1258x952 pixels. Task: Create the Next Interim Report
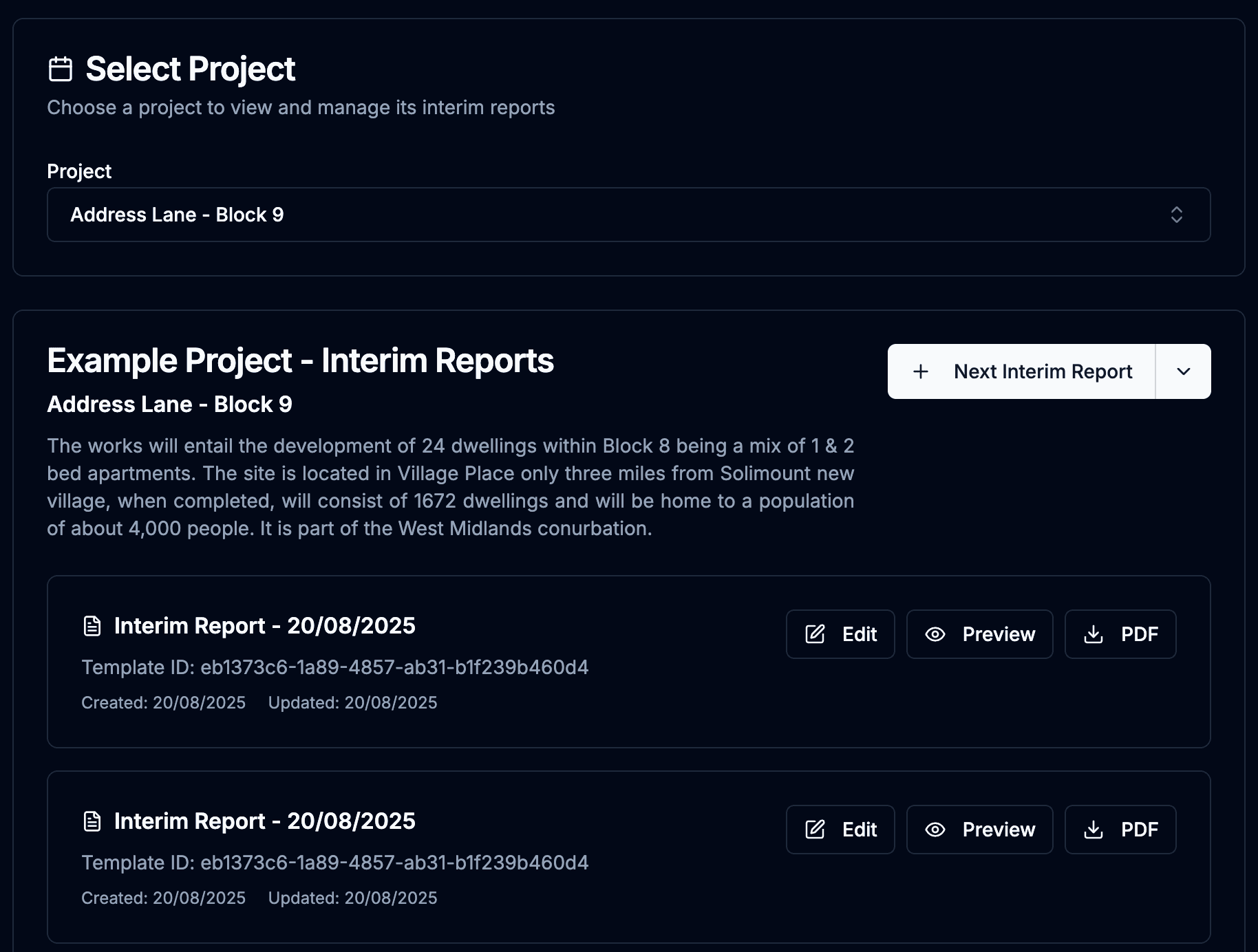[1021, 371]
